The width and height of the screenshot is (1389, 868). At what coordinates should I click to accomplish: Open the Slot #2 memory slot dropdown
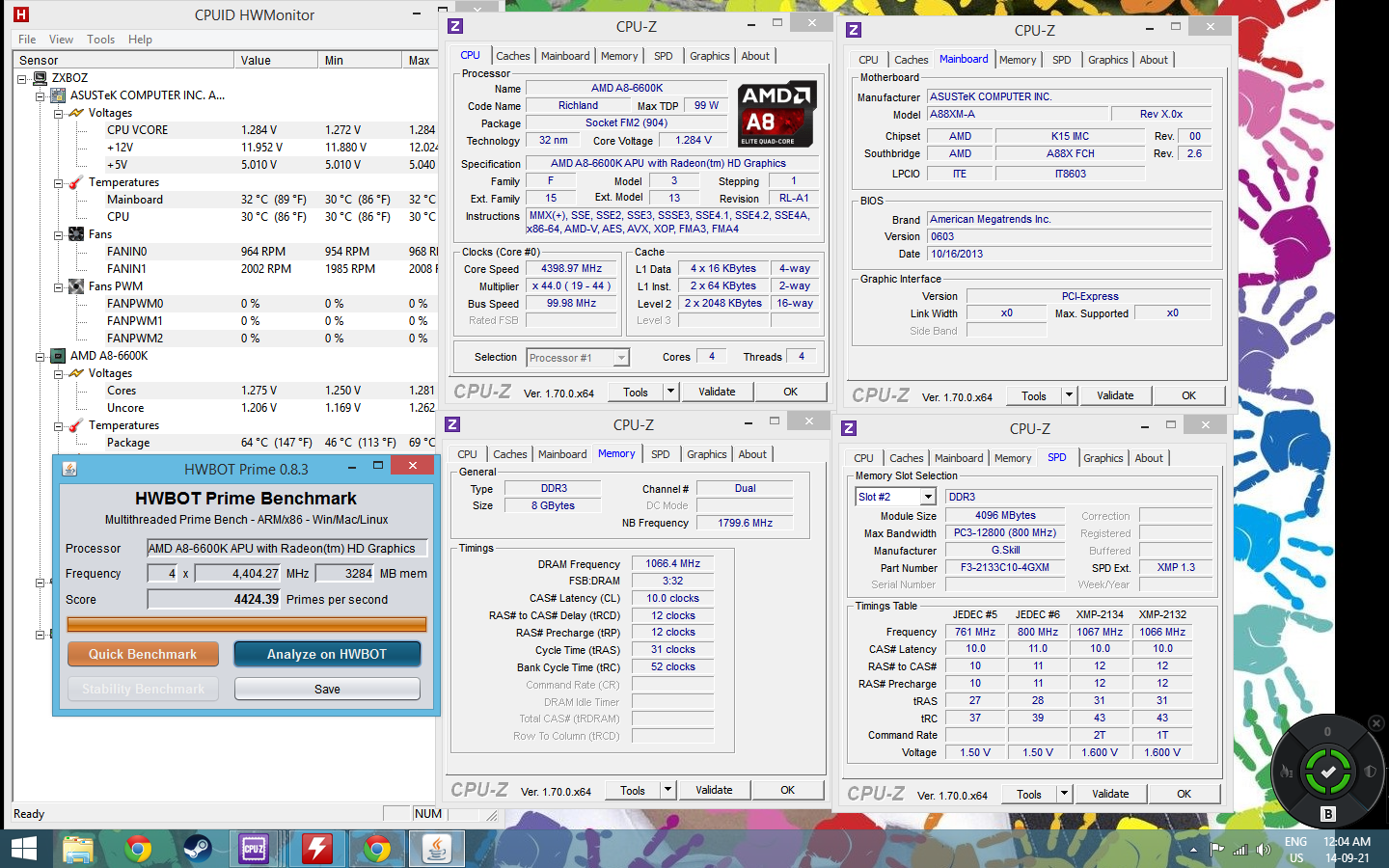click(x=928, y=497)
